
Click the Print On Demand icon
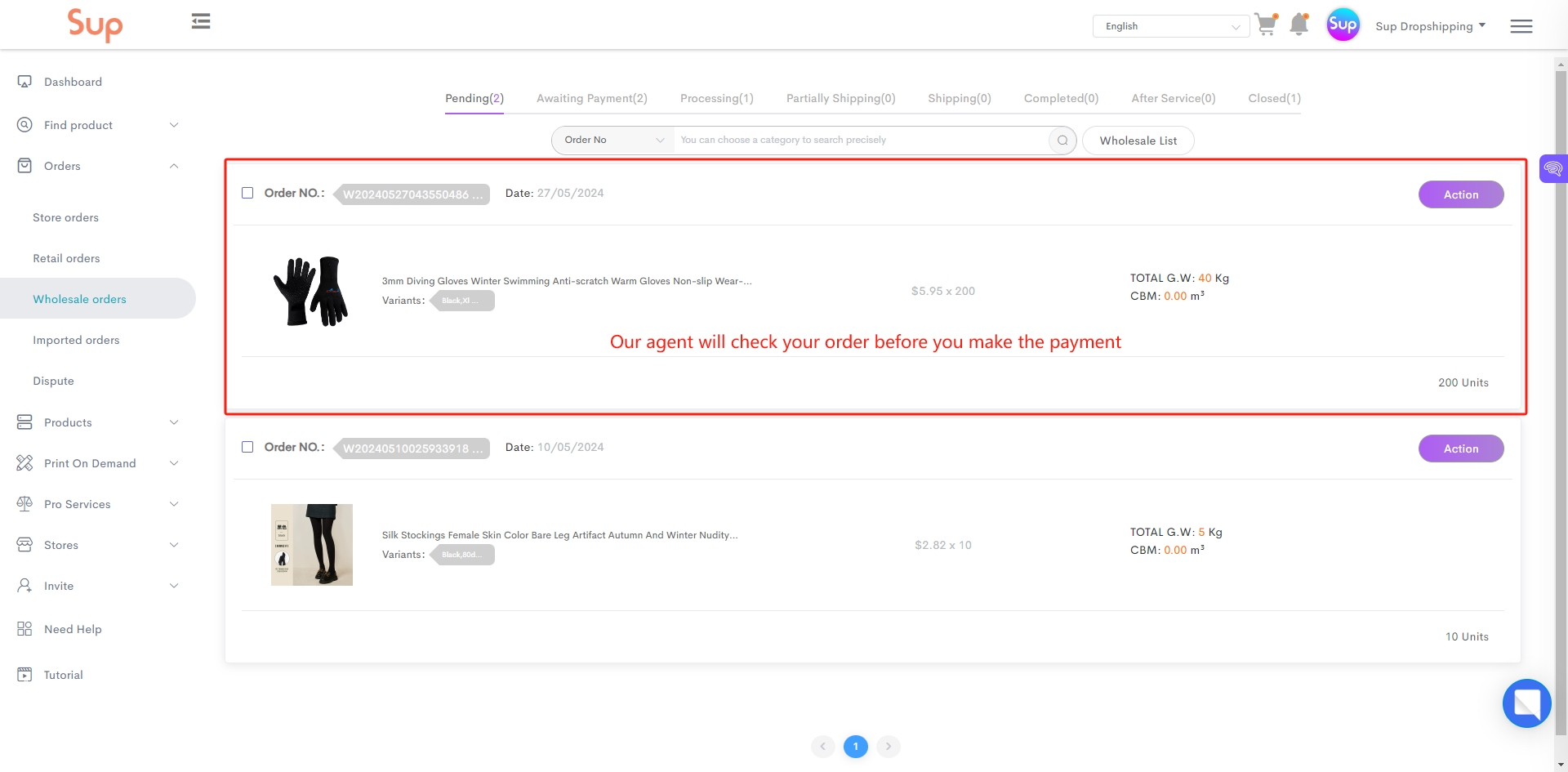point(24,463)
